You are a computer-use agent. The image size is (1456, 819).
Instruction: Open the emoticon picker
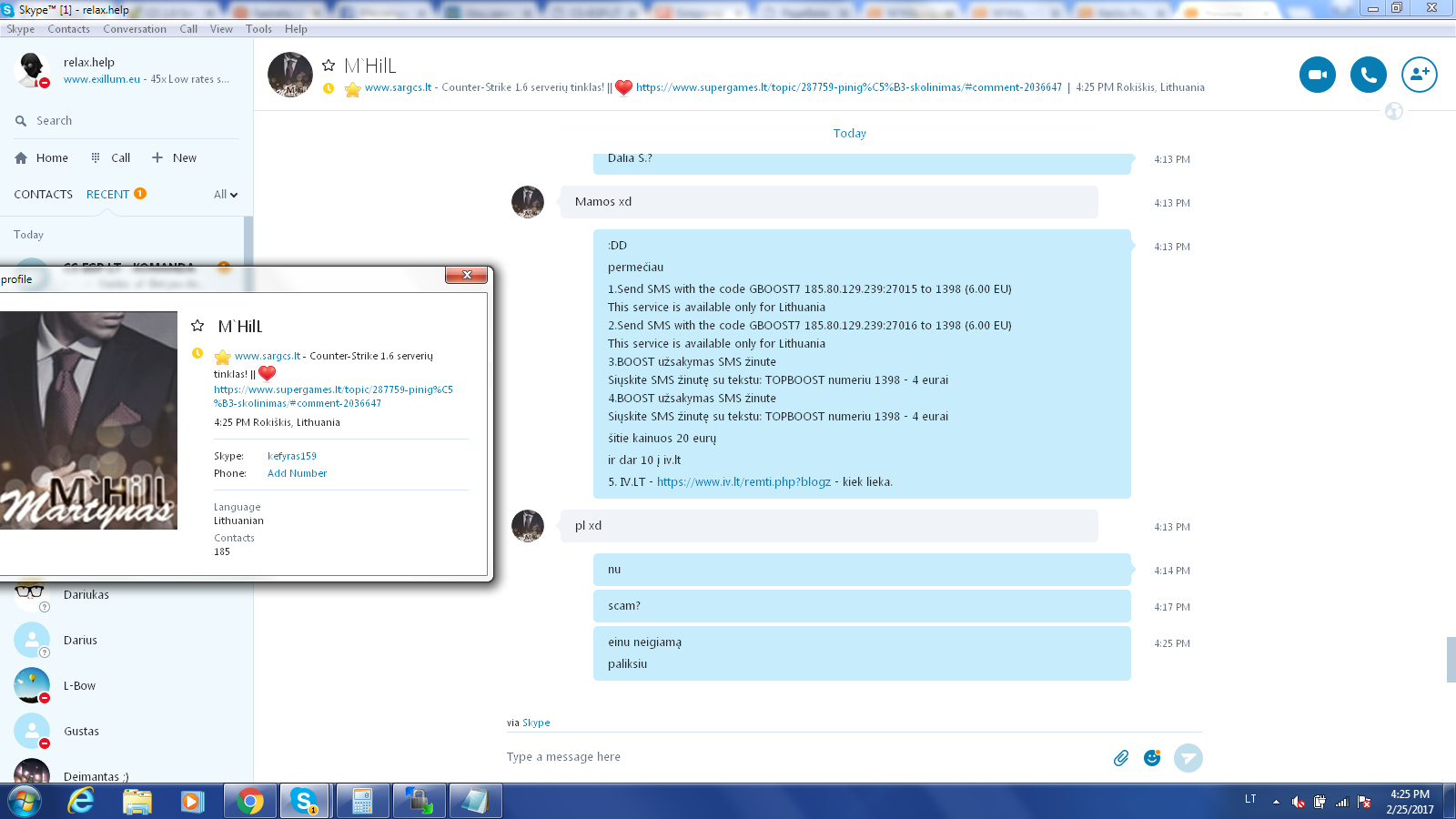click(x=1152, y=757)
